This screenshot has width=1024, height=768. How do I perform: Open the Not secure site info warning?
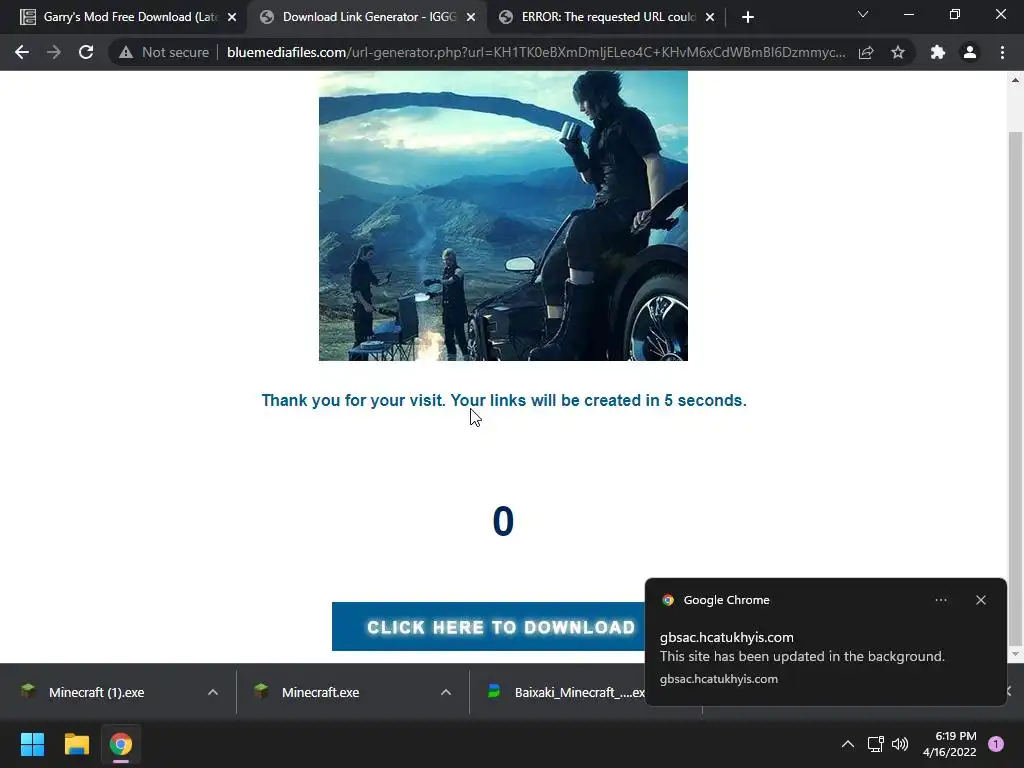pos(164,52)
